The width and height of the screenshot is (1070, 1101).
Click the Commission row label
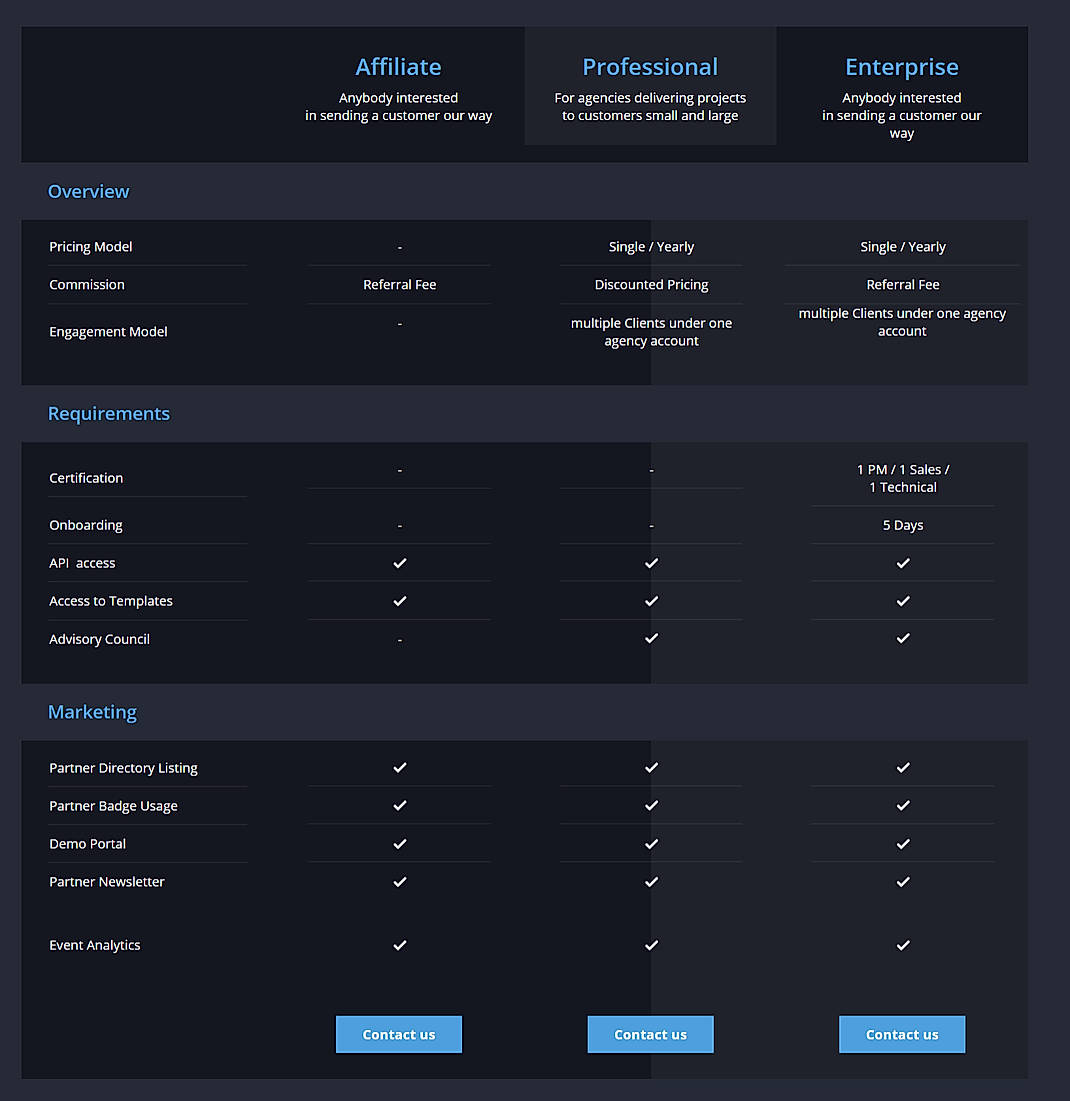(x=87, y=284)
